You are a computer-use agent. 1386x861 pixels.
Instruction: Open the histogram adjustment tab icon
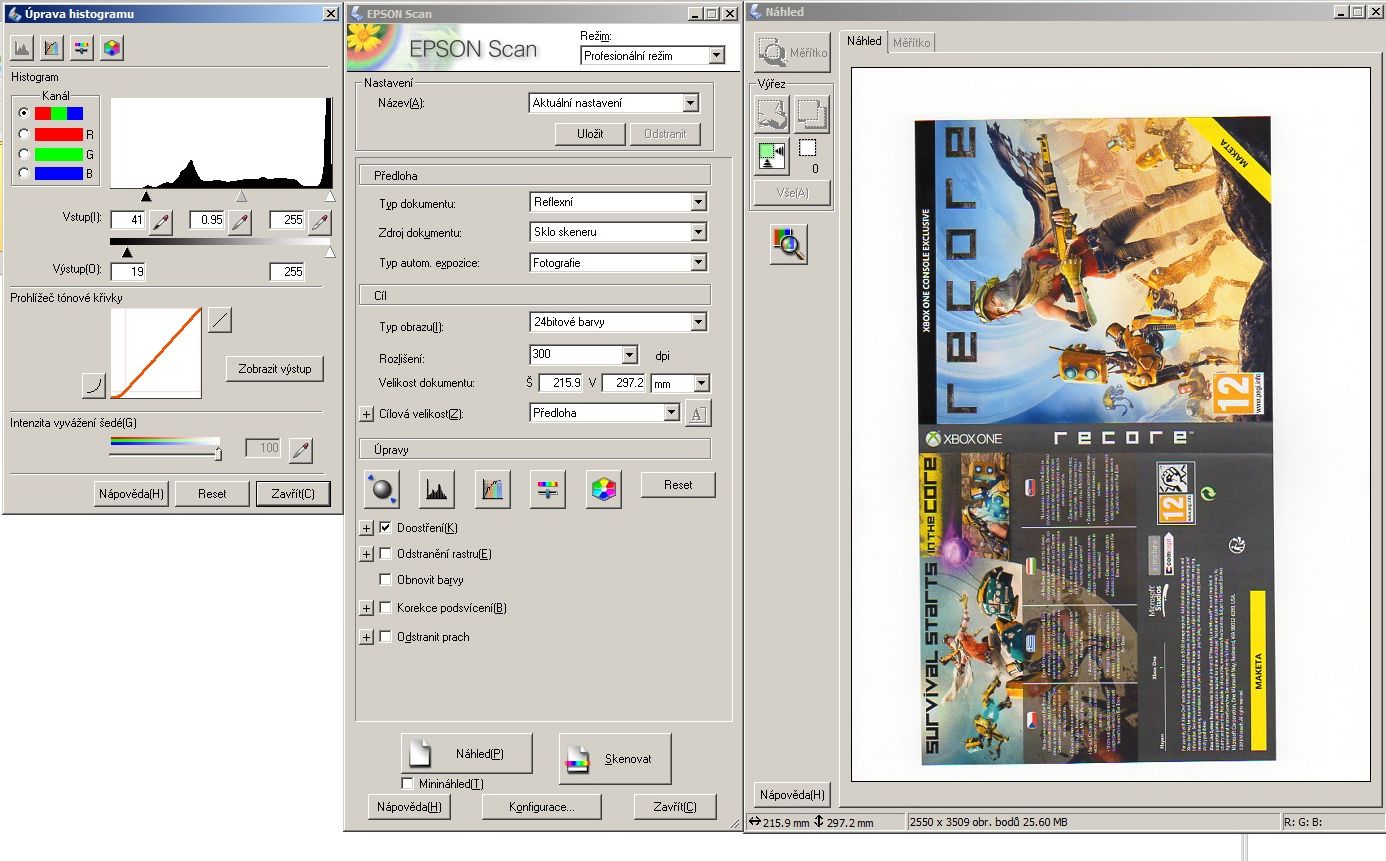tap(22, 47)
